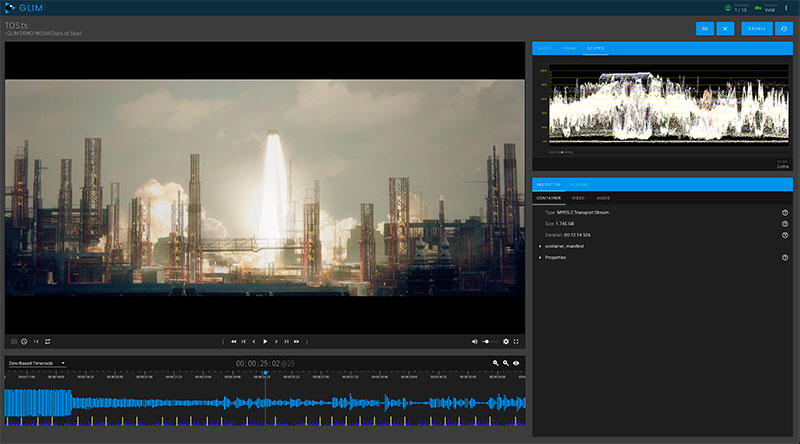Expand the Properties section
Image resolution: width=800 pixels, height=444 pixels.
click(541, 258)
